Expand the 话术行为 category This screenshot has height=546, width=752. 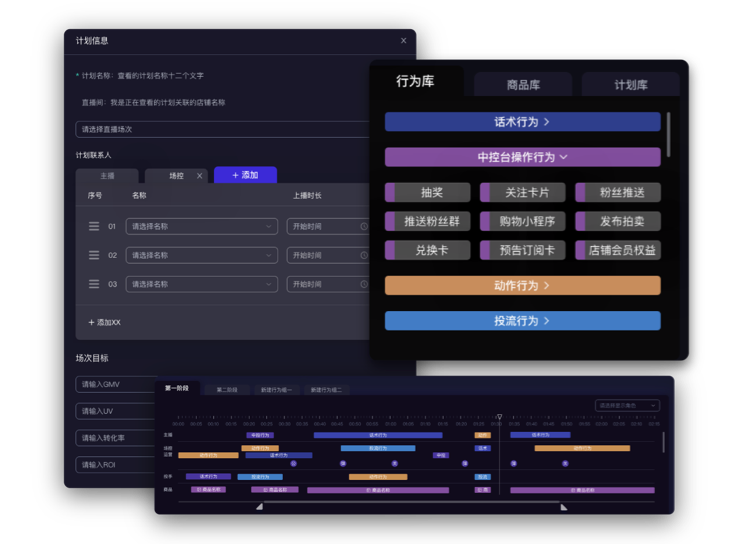[x=522, y=122]
